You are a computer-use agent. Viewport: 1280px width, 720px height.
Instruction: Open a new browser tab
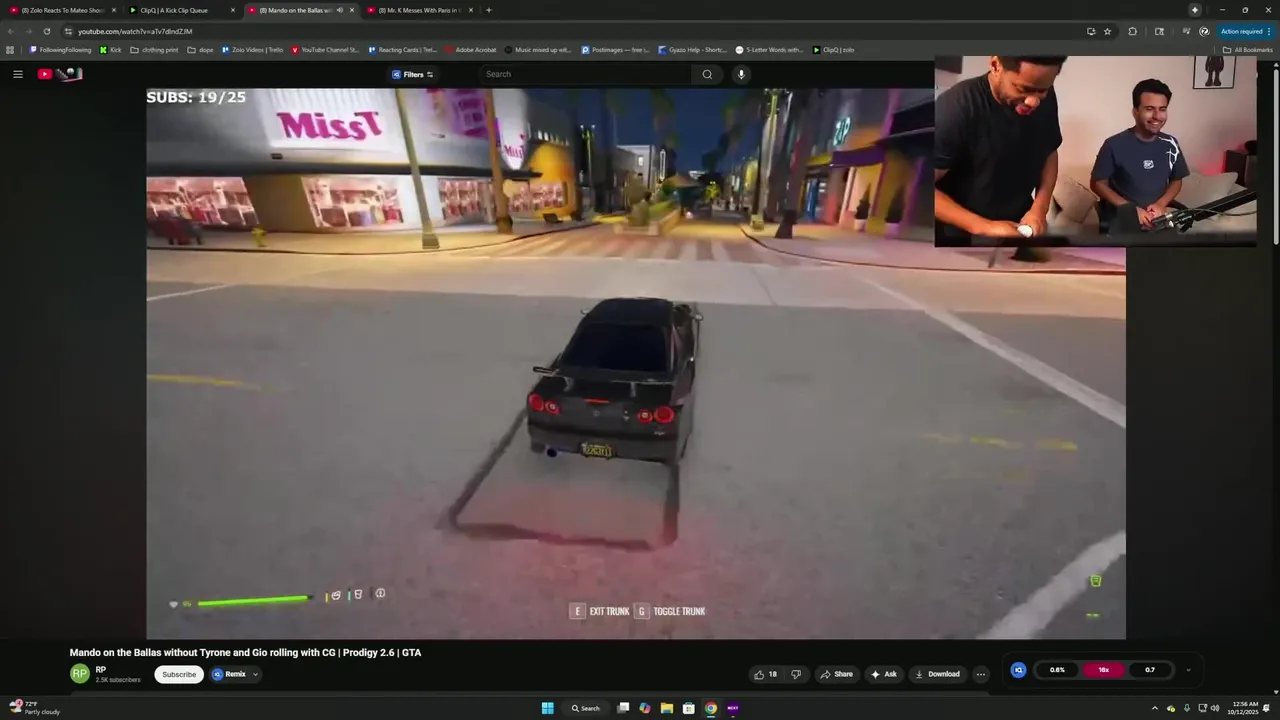(x=488, y=10)
